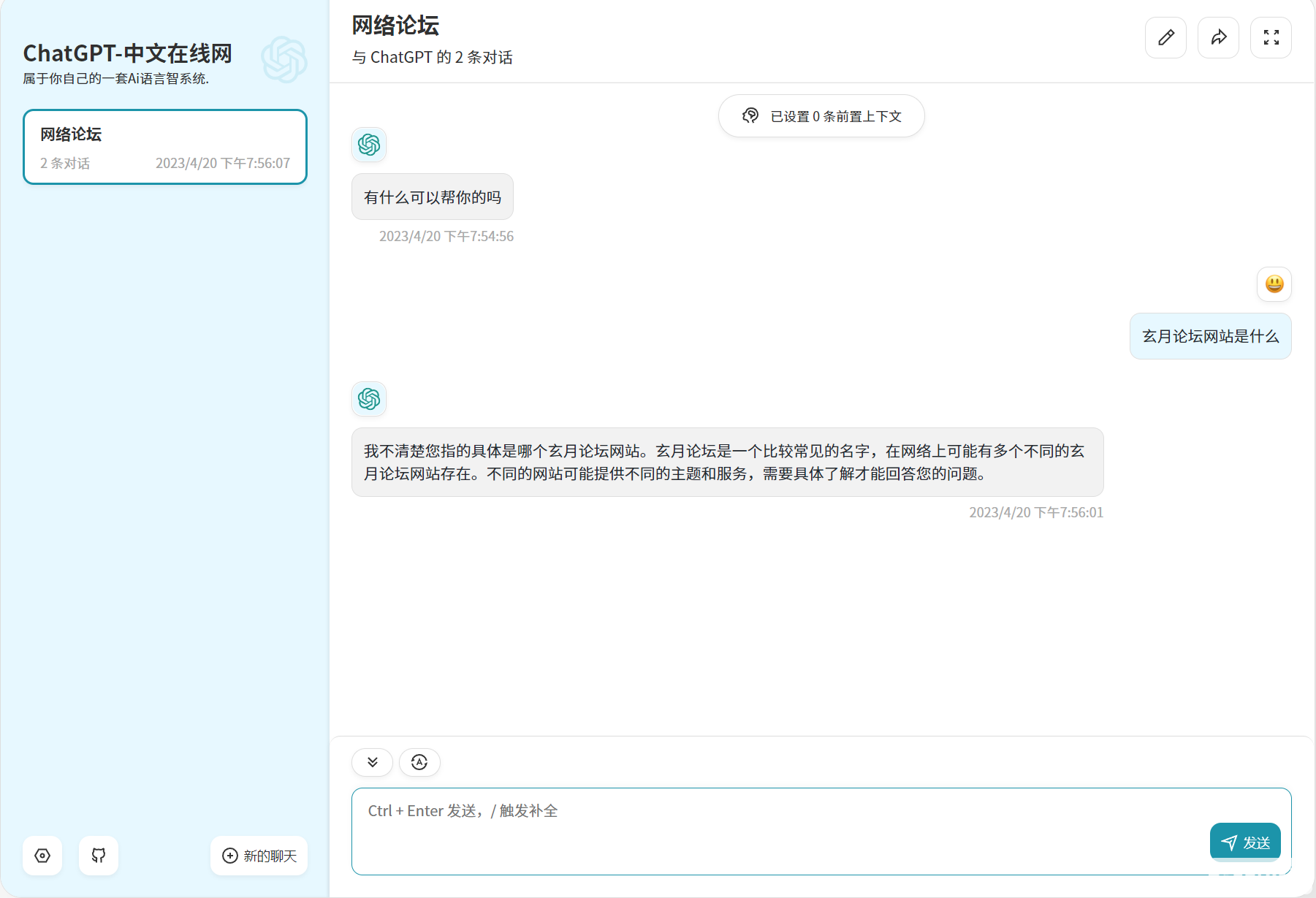Viewport: 1316px width, 898px height.
Task: Open the settings hexagon icon in sidebar
Action: click(x=42, y=856)
